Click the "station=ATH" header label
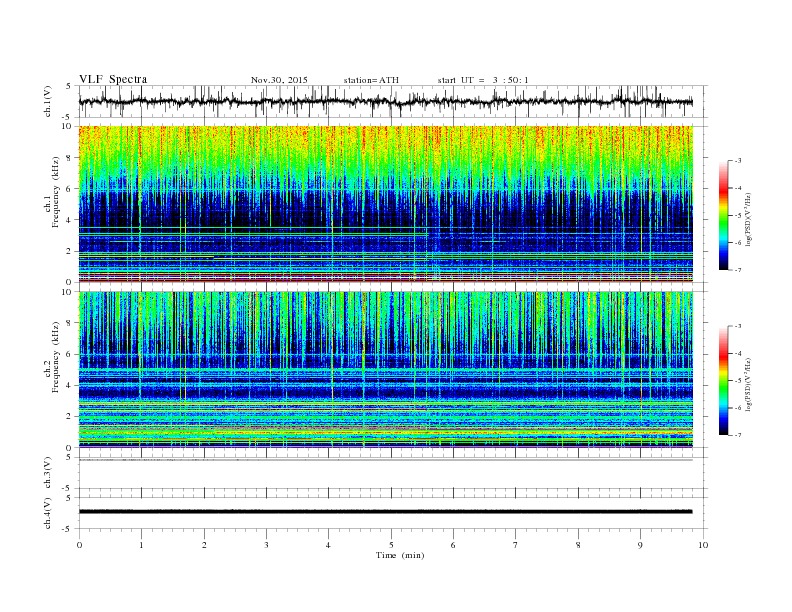The height and width of the screenshot is (612, 792). coord(371,80)
